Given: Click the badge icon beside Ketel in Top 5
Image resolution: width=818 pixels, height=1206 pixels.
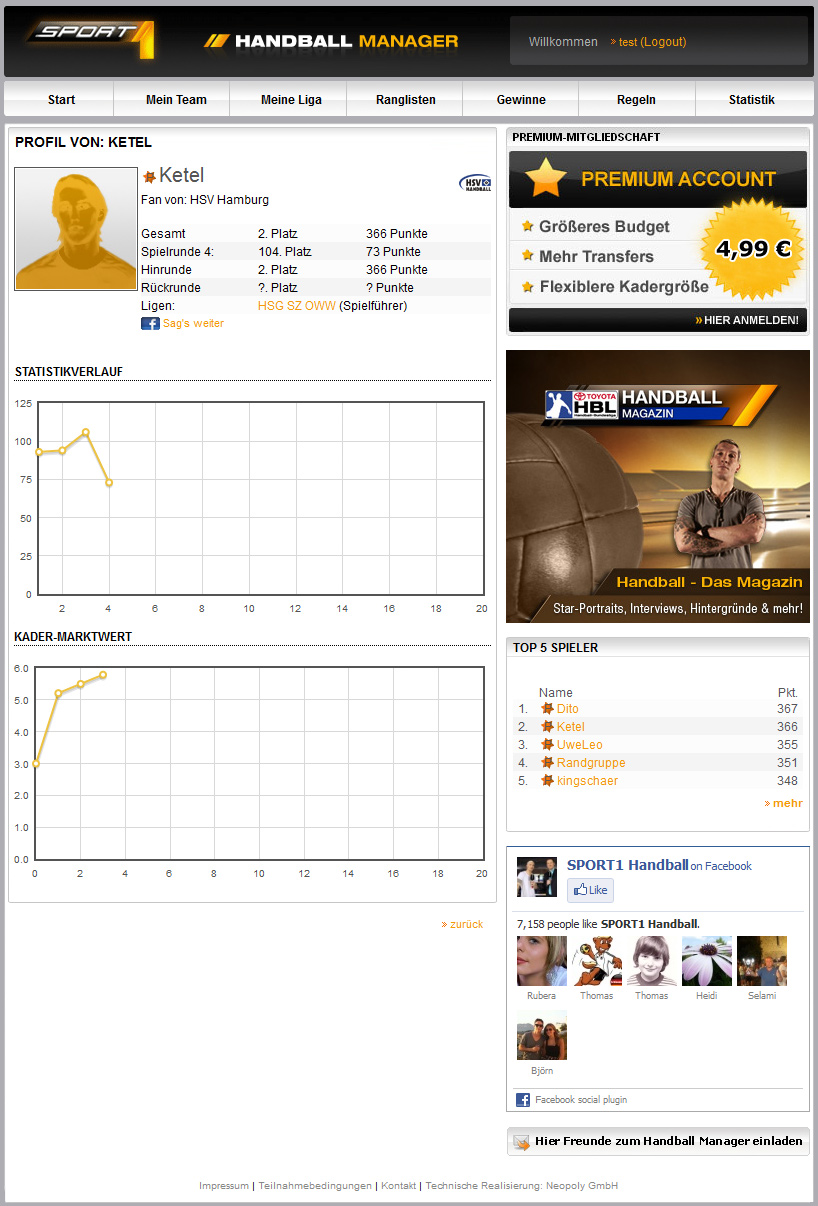Looking at the screenshot, I should click(547, 727).
